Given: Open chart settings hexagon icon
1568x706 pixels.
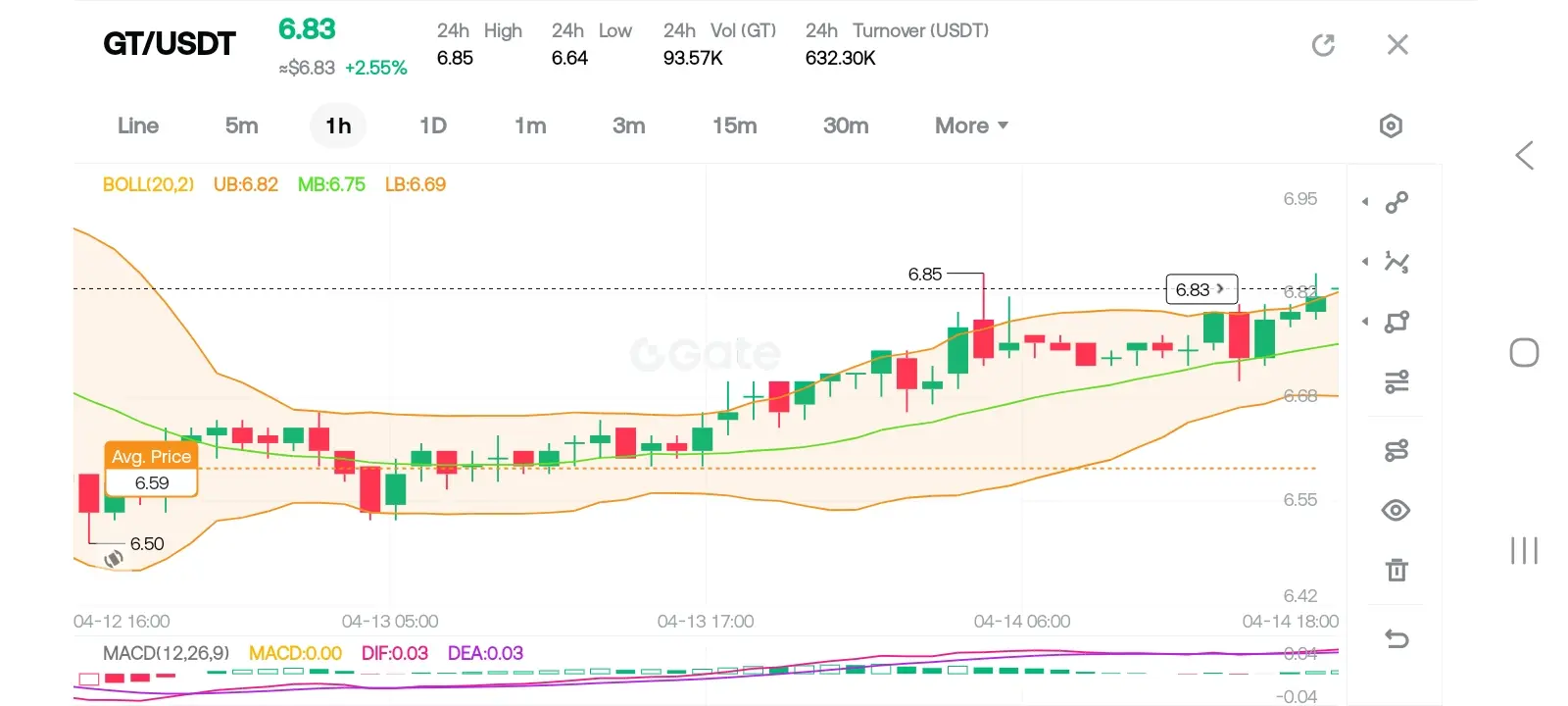Looking at the screenshot, I should pyautogui.click(x=1391, y=126).
